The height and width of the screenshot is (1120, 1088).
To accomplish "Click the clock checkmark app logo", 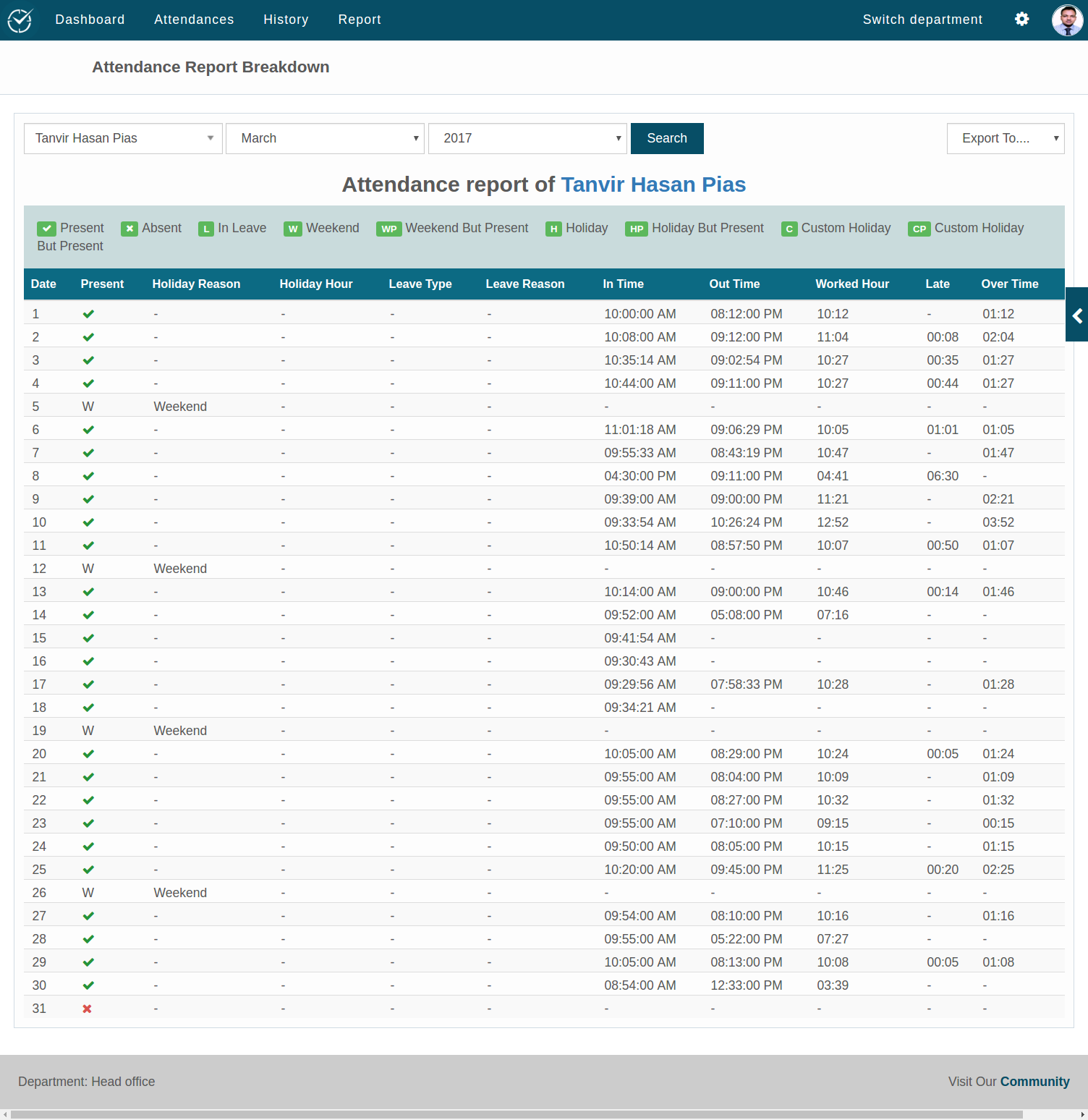I will [20, 20].
